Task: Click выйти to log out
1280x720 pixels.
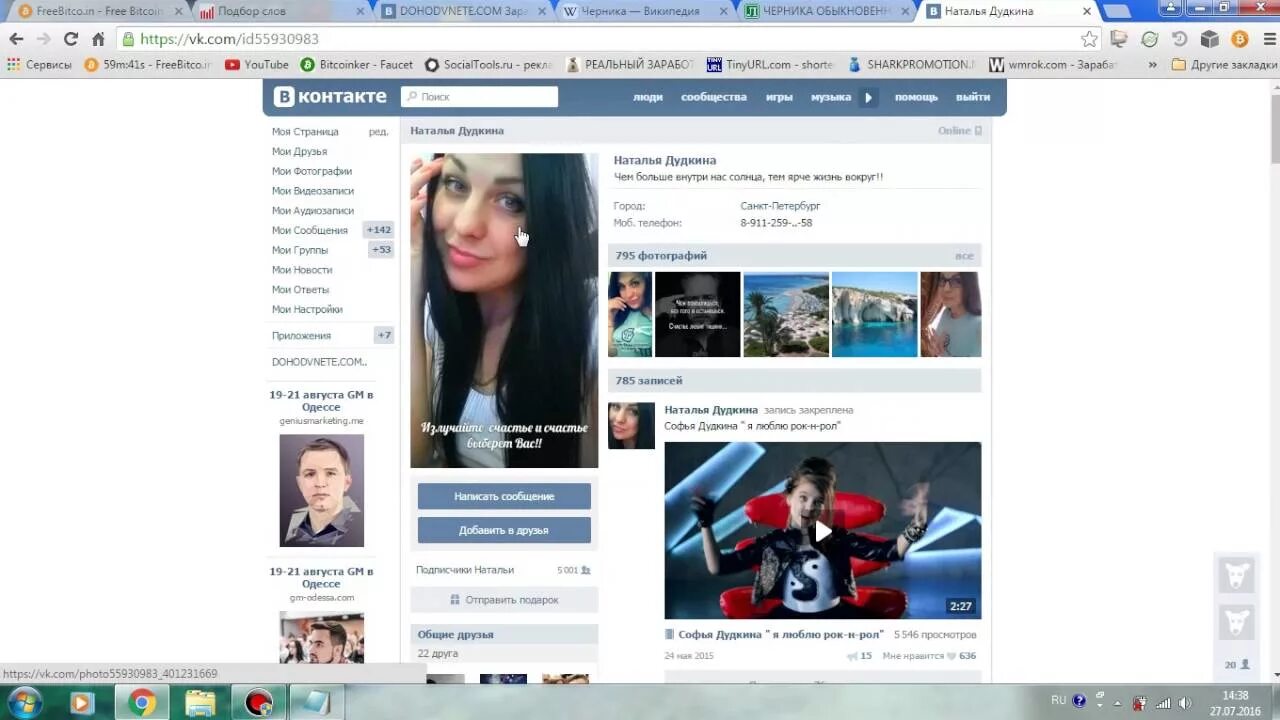Action: click(x=972, y=97)
